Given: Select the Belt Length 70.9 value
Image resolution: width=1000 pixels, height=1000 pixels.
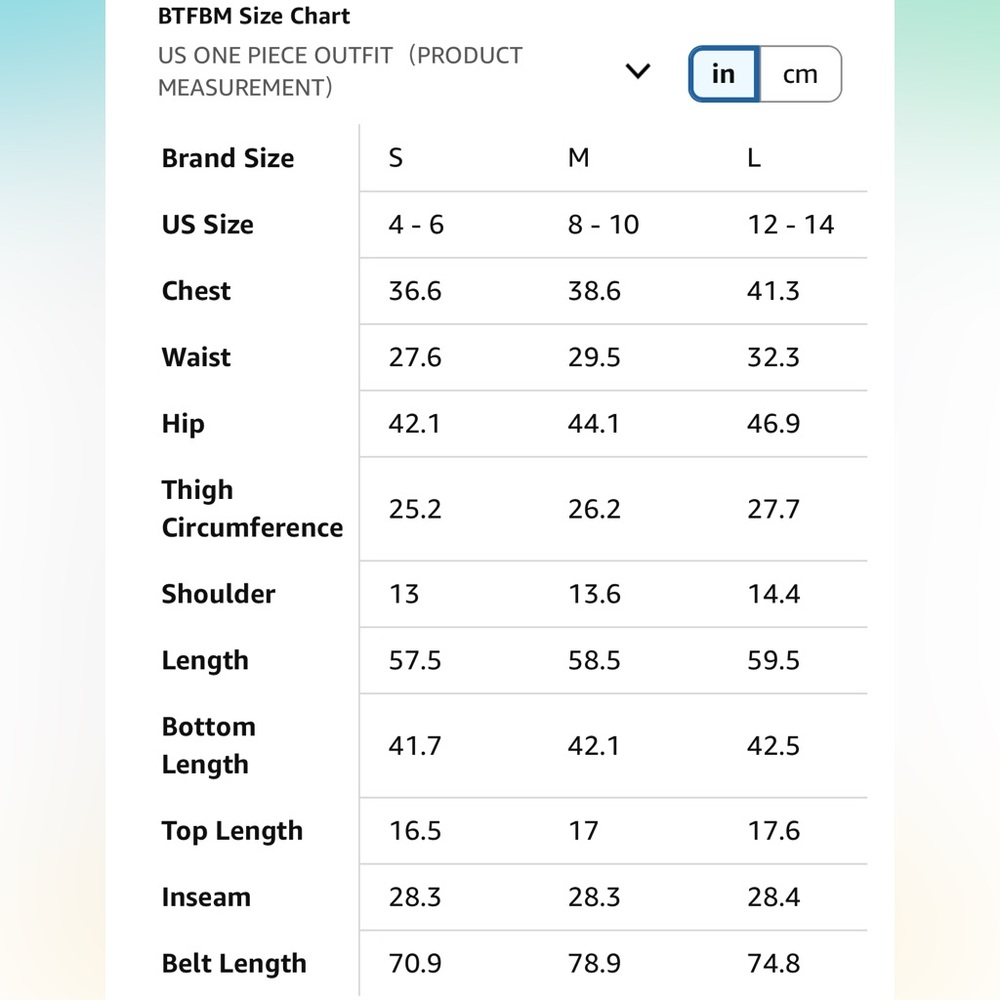Looking at the screenshot, I should (x=415, y=963).
